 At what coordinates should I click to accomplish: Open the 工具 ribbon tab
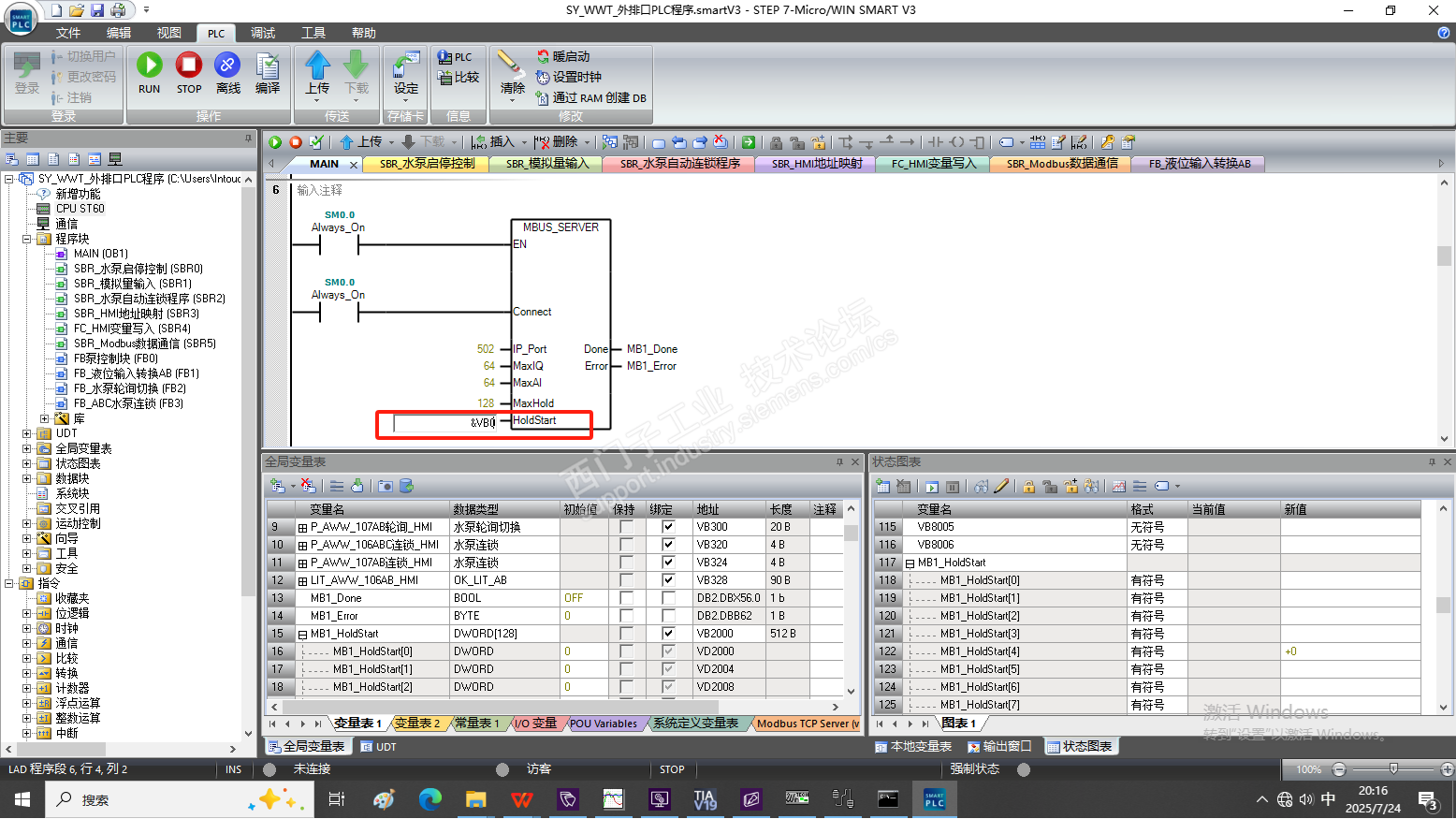[313, 33]
